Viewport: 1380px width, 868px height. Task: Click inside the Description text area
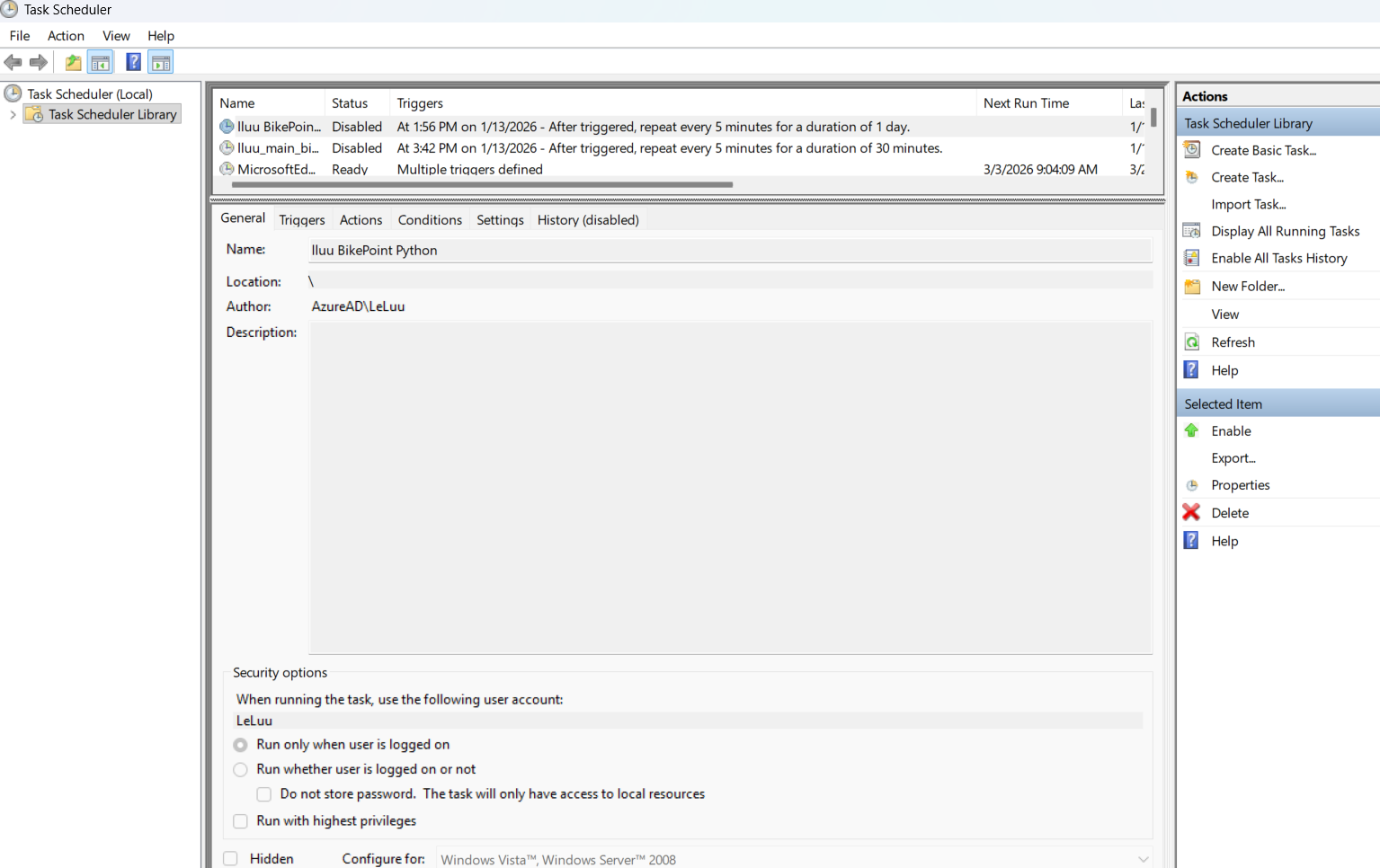pyautogui.click(x=731, y=488)
